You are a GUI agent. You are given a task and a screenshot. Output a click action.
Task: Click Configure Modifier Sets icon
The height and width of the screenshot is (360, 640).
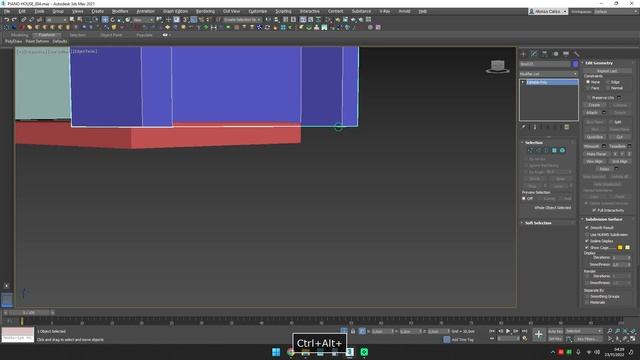[567, 127]
